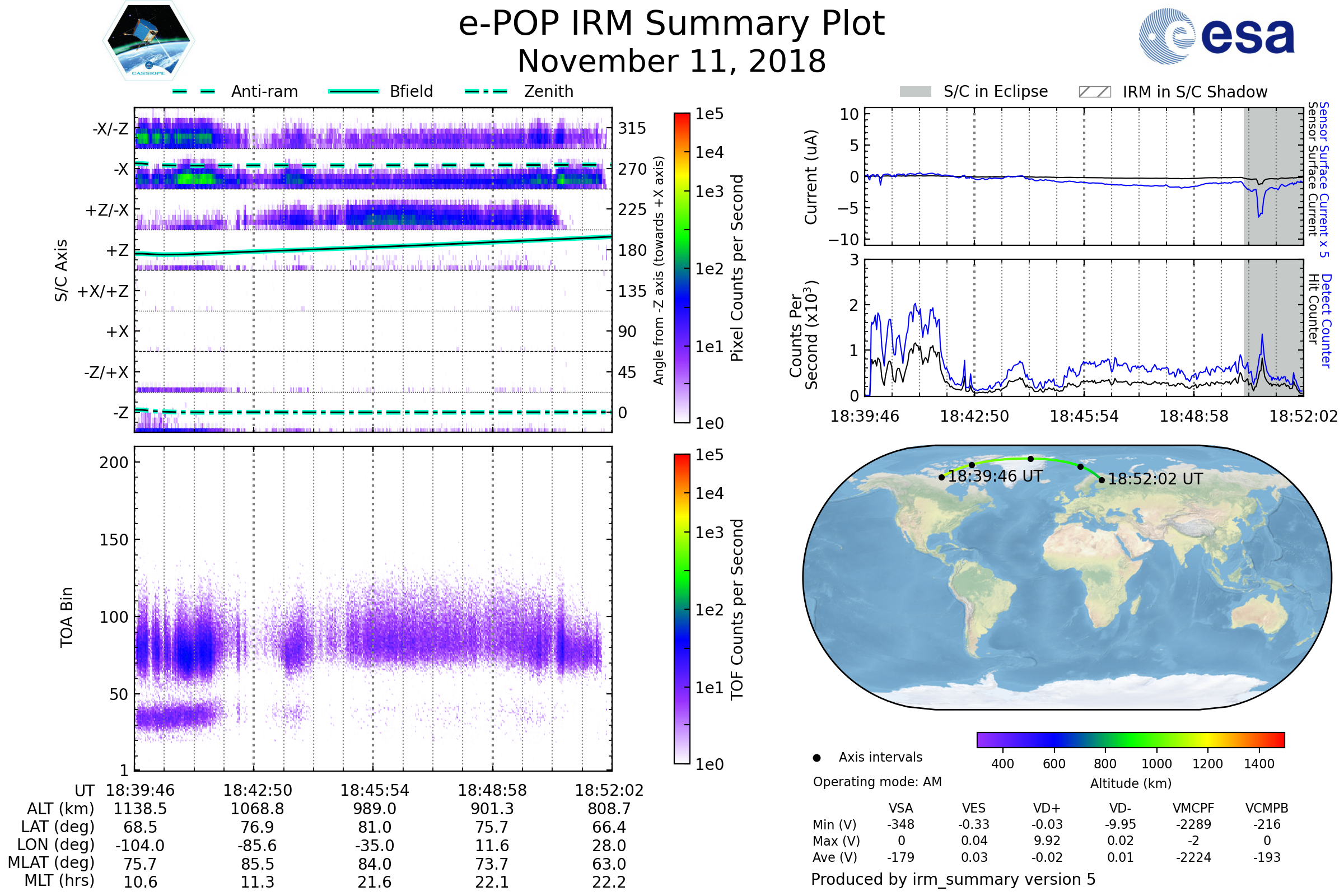Click the Zenith dash-dot legend line
This screenshot has height=896, width=1344.
(x=486, y=91)
